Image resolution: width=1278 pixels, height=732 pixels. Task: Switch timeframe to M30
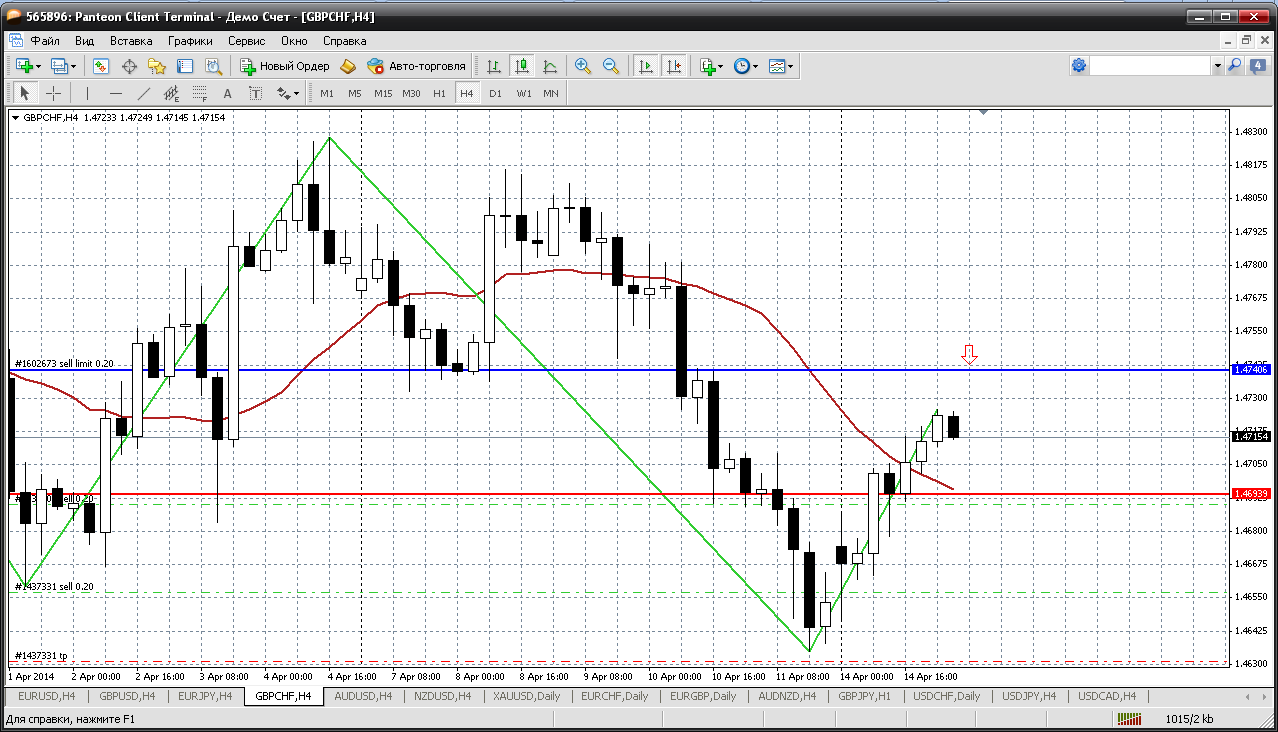point(411,93)
